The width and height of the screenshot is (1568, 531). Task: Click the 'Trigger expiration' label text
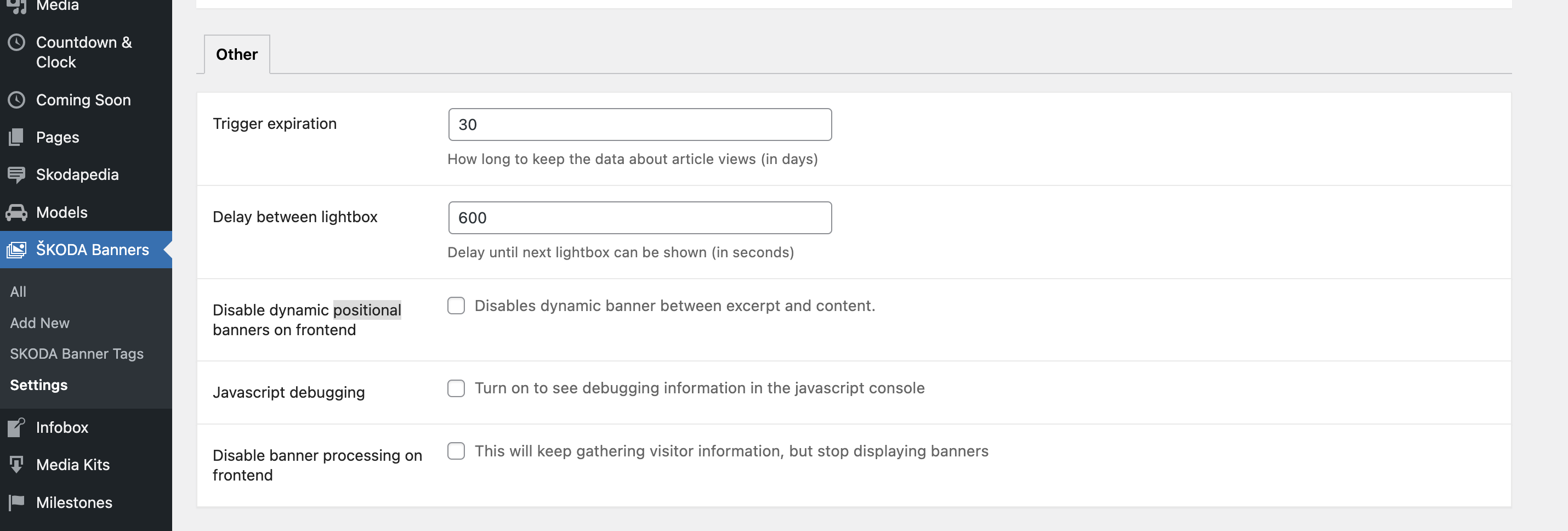(275, 123)
